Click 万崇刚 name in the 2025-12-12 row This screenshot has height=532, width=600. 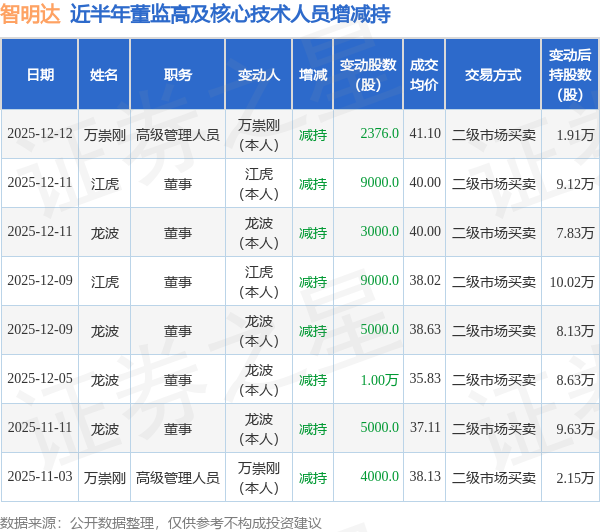104,135
